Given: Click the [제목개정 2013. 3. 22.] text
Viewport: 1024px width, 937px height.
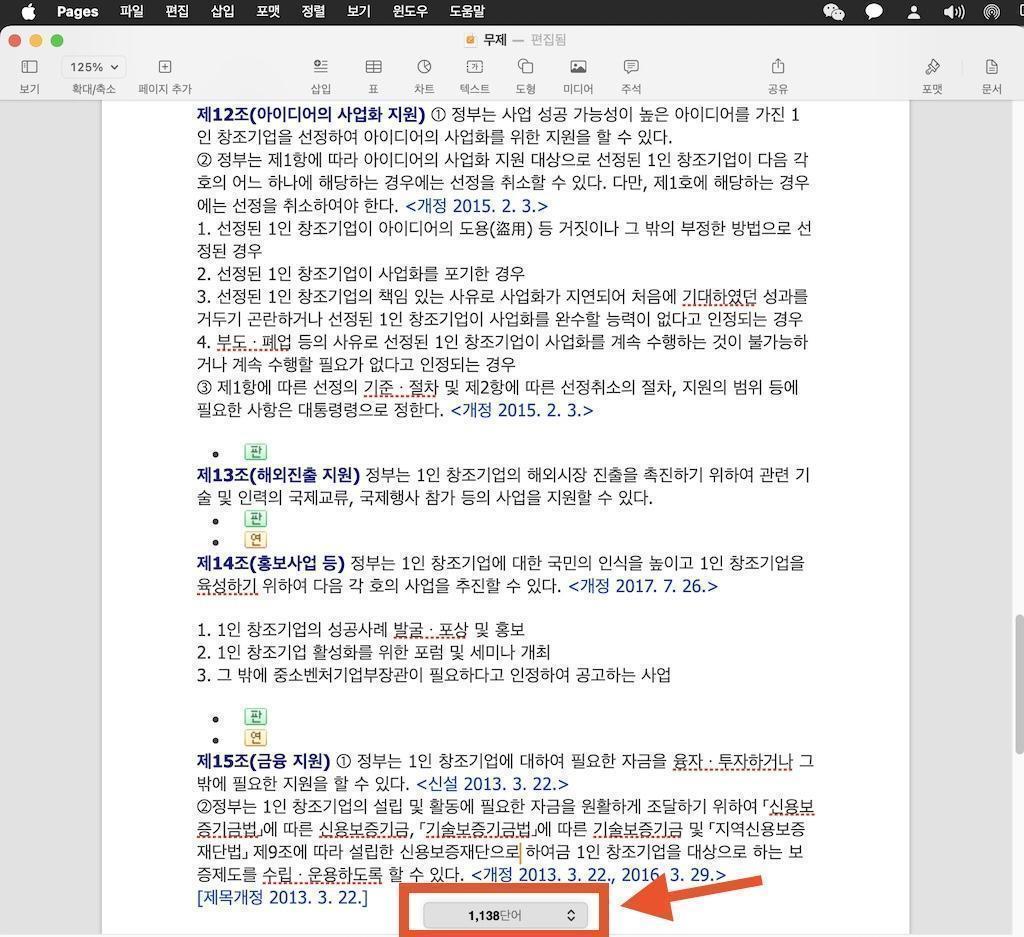Looking at the screenshot, I should (282, 898).
